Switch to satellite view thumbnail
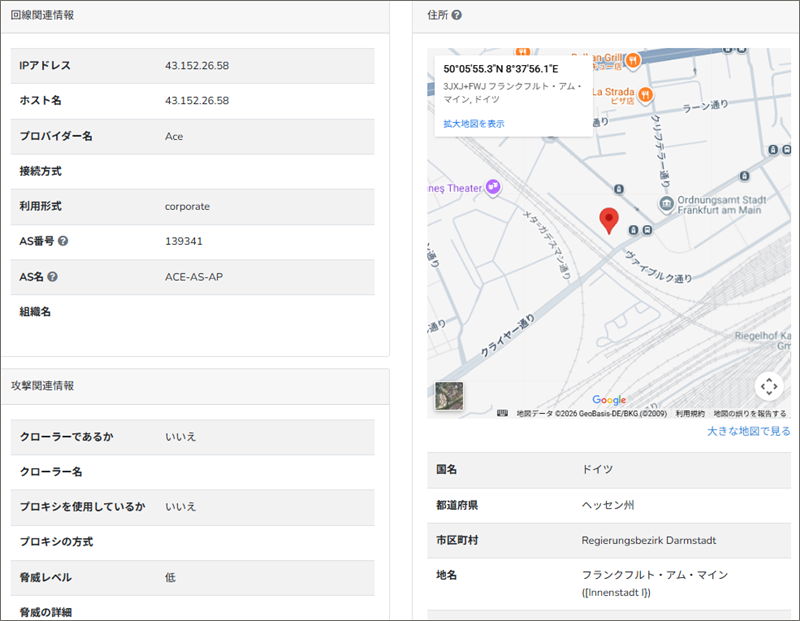 [x=449, y=396]
